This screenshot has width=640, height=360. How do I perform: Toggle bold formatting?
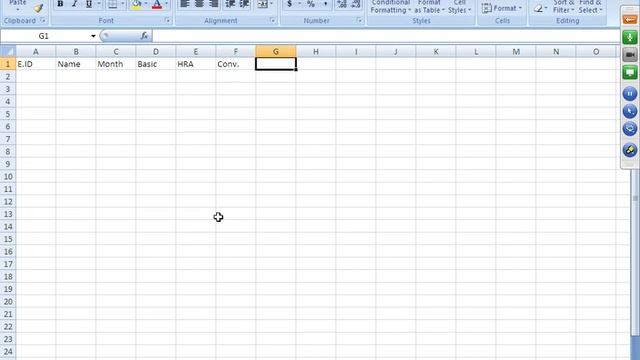60,4
